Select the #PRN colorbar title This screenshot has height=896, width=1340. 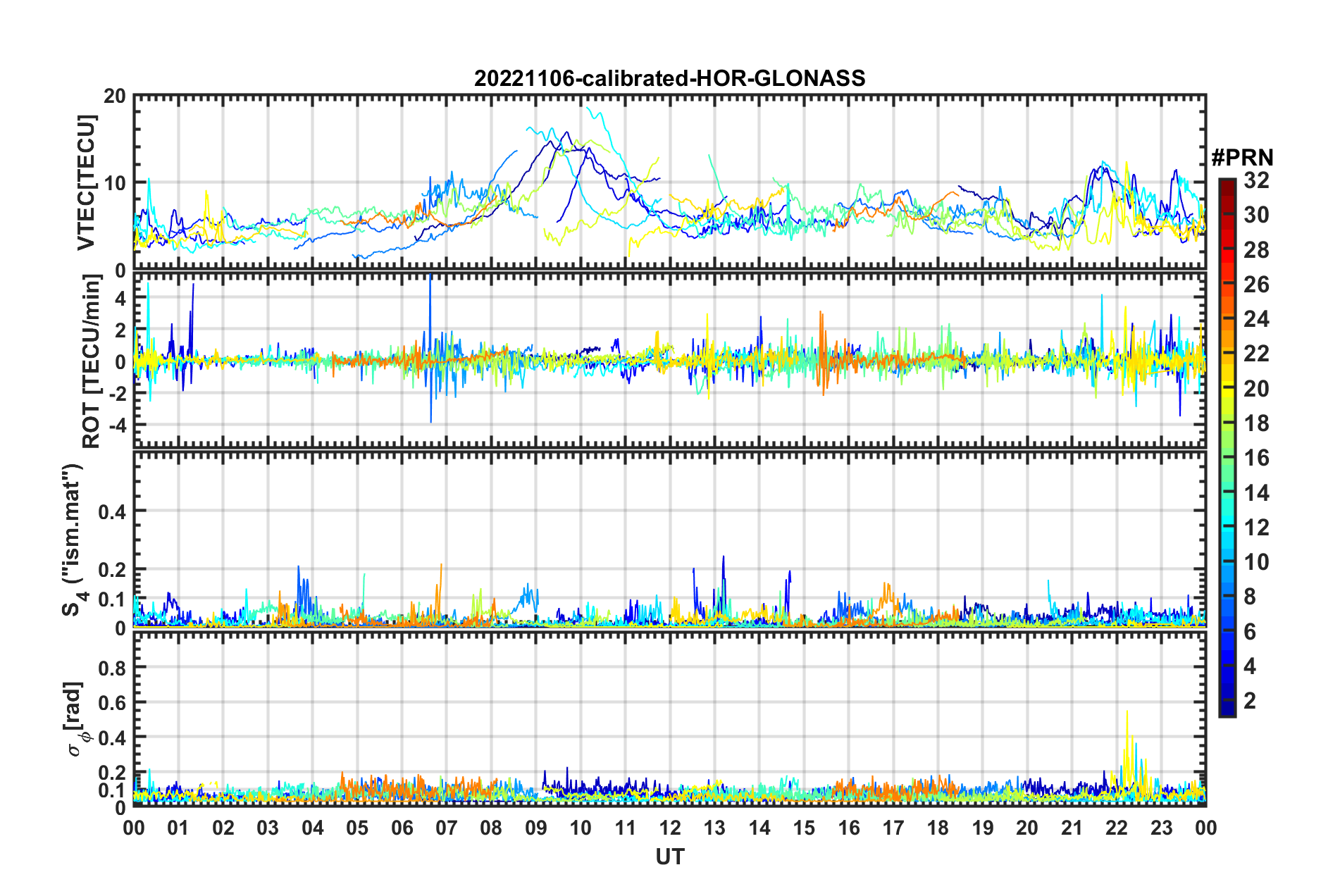click(x=1242, y=157)
